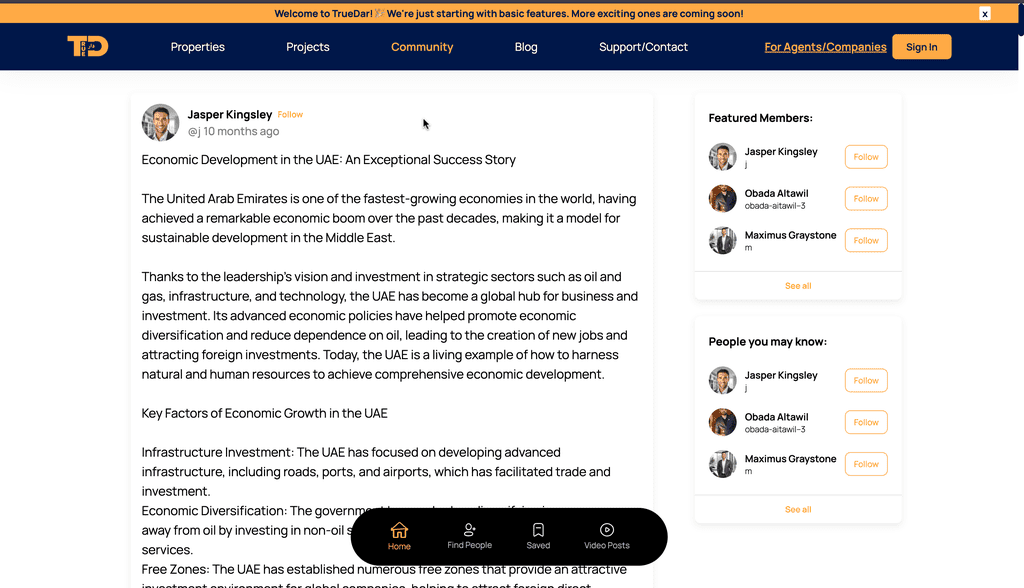Follow Obada Altawil in People you may know
This screenshot has width=1024, height=588.
click(866, 422)
